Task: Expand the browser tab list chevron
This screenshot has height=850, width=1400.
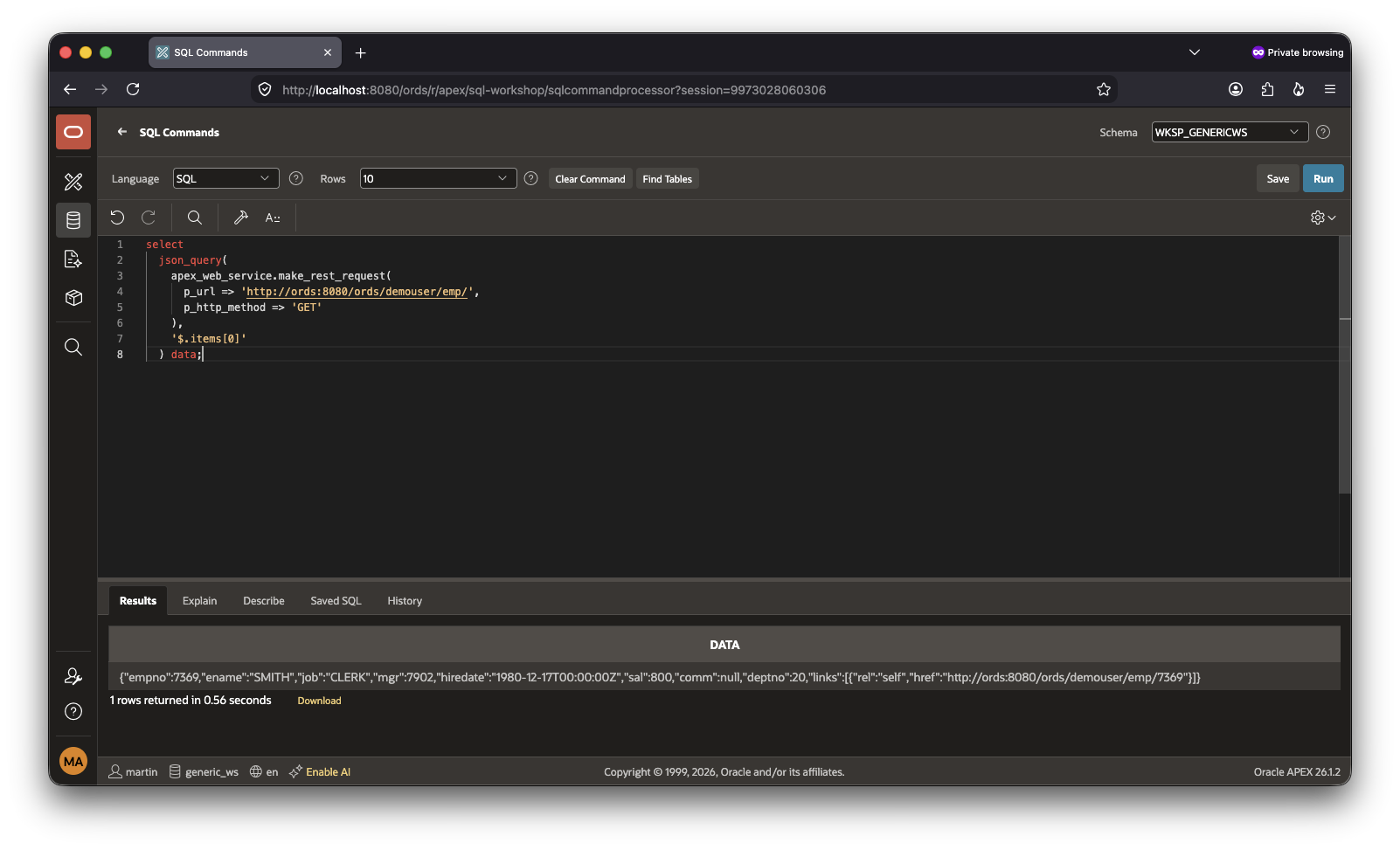Action: coord(1195,52)
